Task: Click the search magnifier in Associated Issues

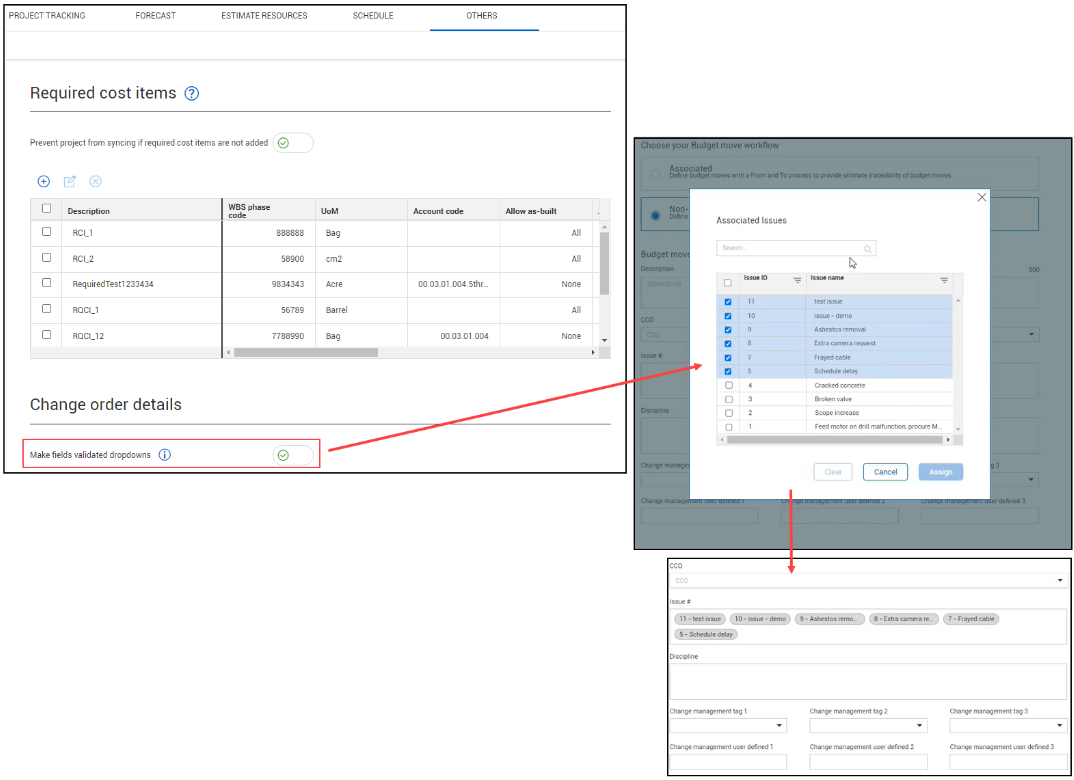Action: tap(868, 249)
